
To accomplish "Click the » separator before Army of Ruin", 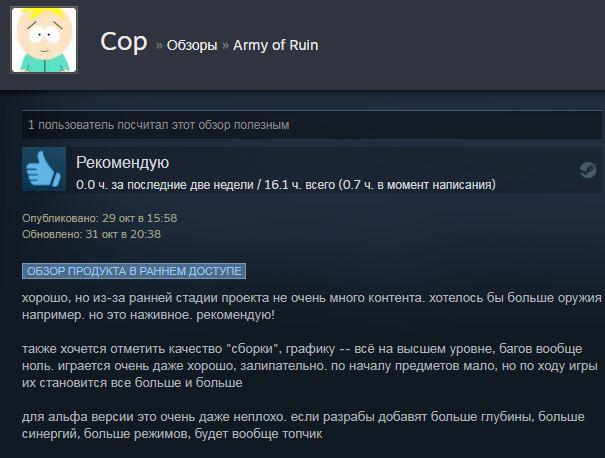I will (225, 46).
